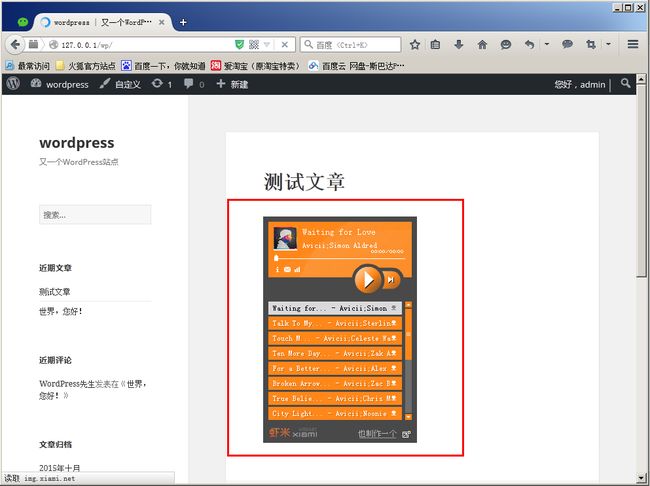Click the volume bars icon in the player

[x=297, y=270]
